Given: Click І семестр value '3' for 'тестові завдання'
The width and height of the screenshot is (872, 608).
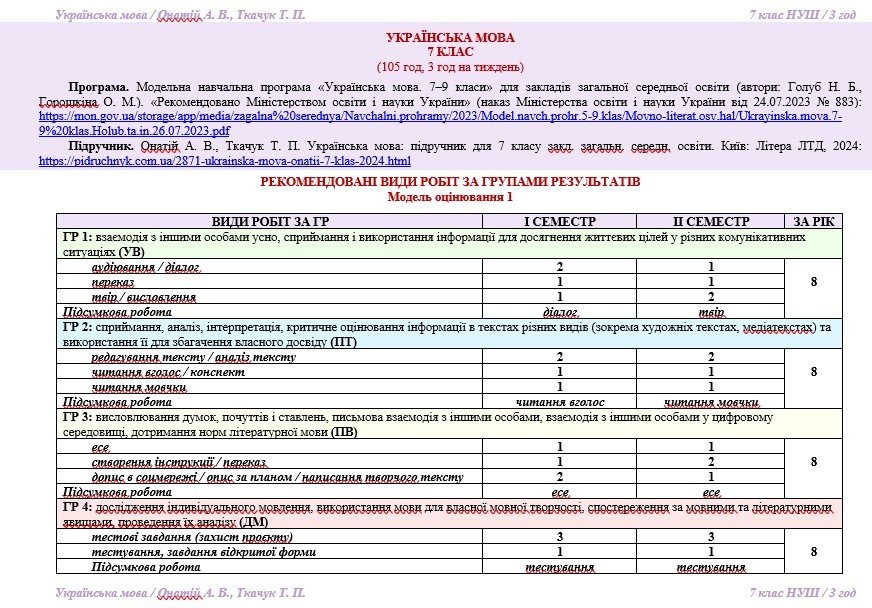Looking at the screenshot, I should pos(559,537).
